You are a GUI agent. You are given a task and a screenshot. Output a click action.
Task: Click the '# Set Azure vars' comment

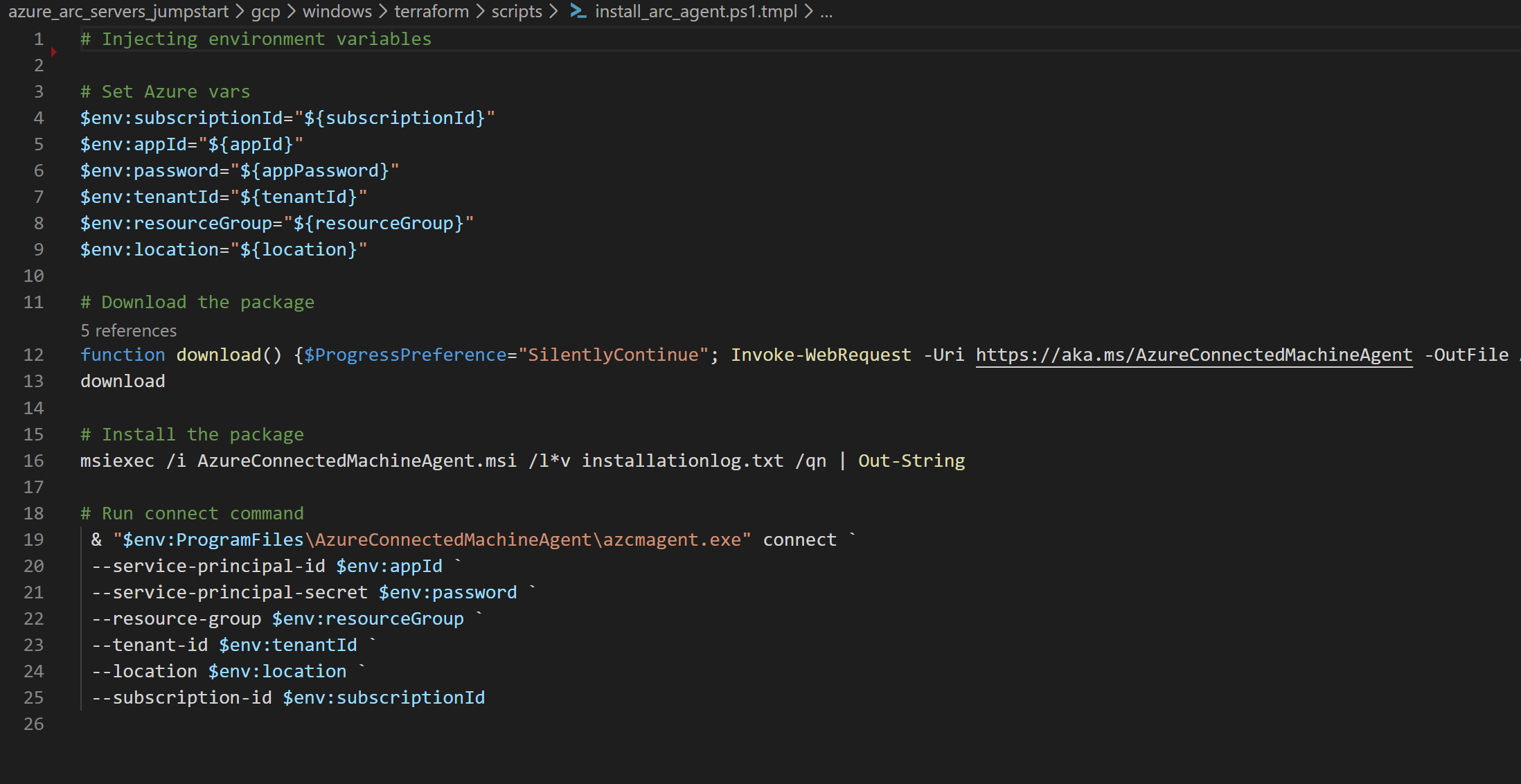(165, 91)
